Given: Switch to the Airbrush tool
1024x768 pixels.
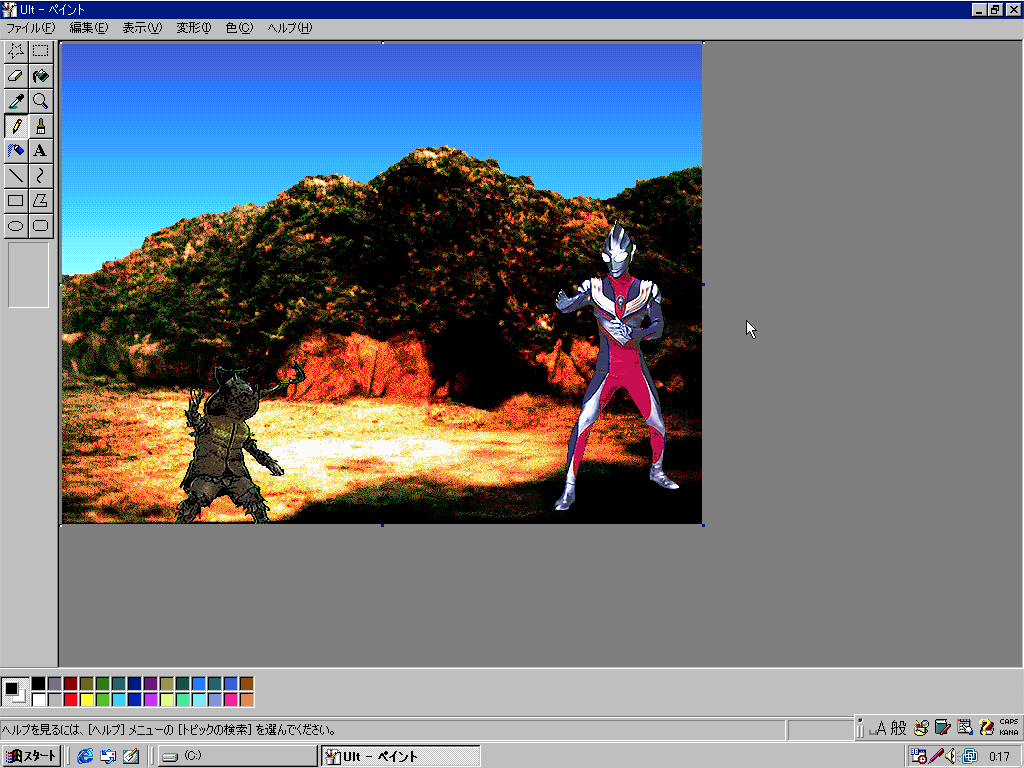Looking at the screenshot, I should point(16,151).
